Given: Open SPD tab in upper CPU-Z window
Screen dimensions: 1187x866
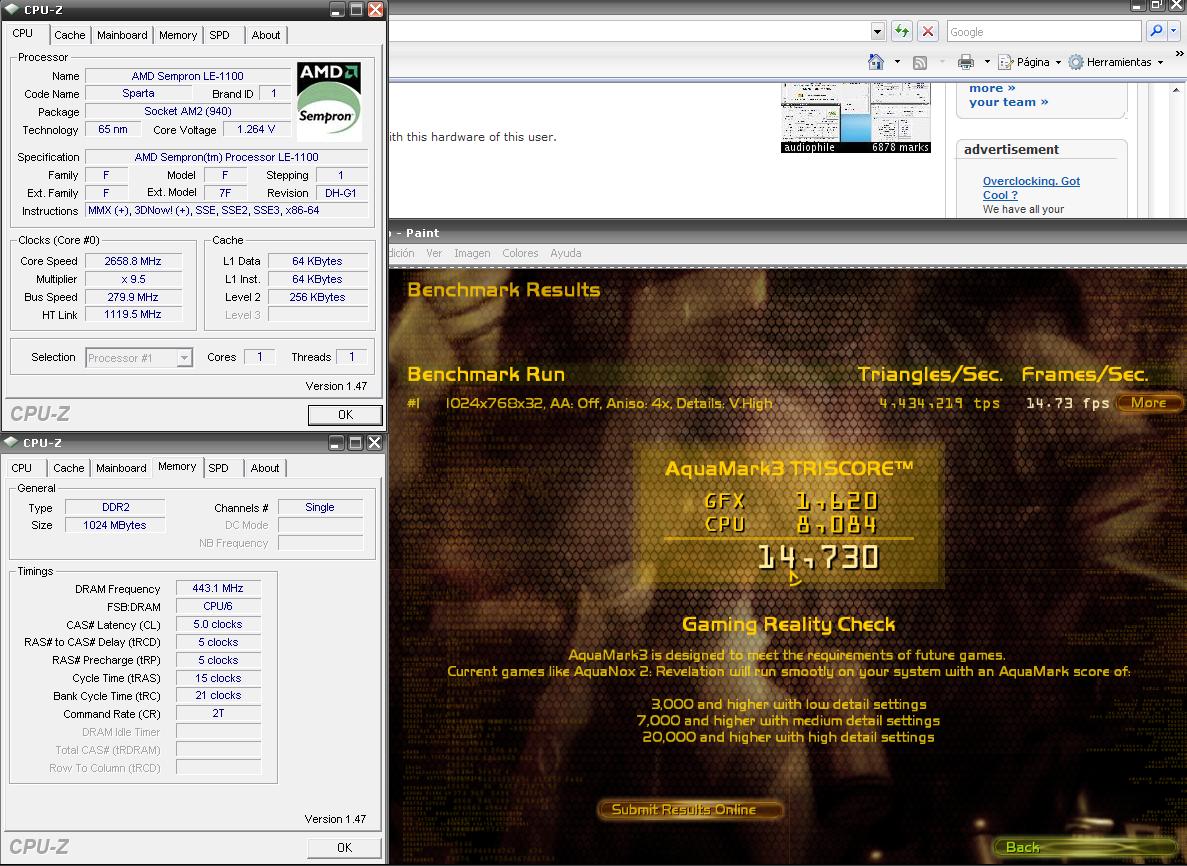Looking at the screenshot, I should [x=220, y=35].
